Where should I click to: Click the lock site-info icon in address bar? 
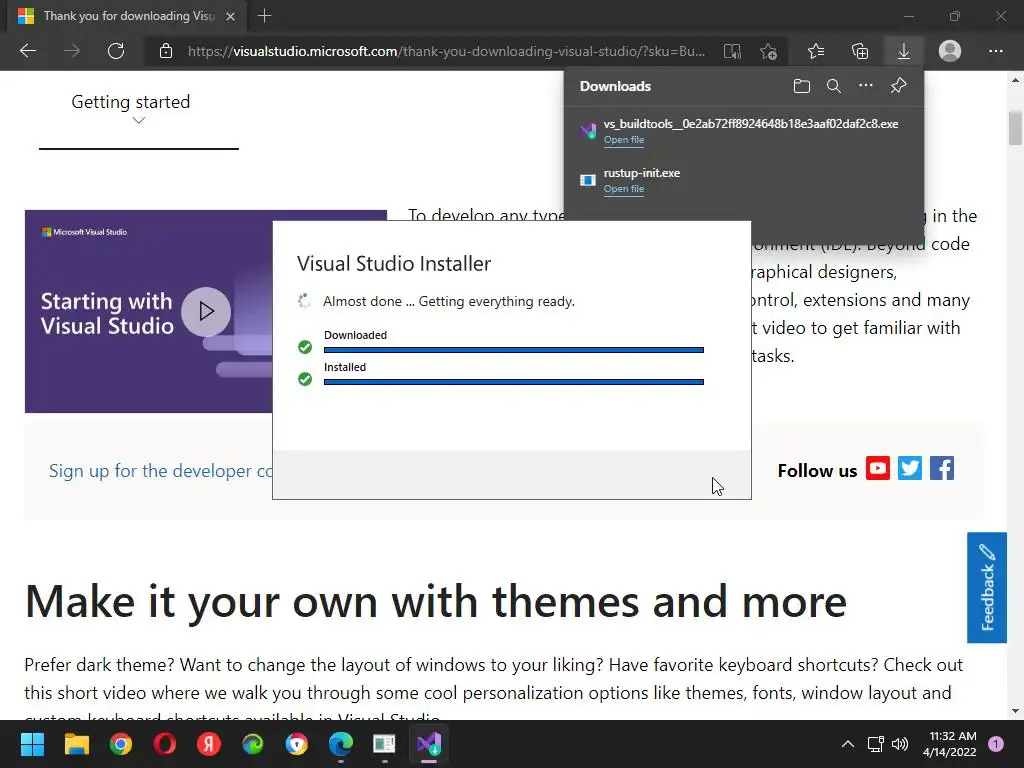tap(166, 51)
